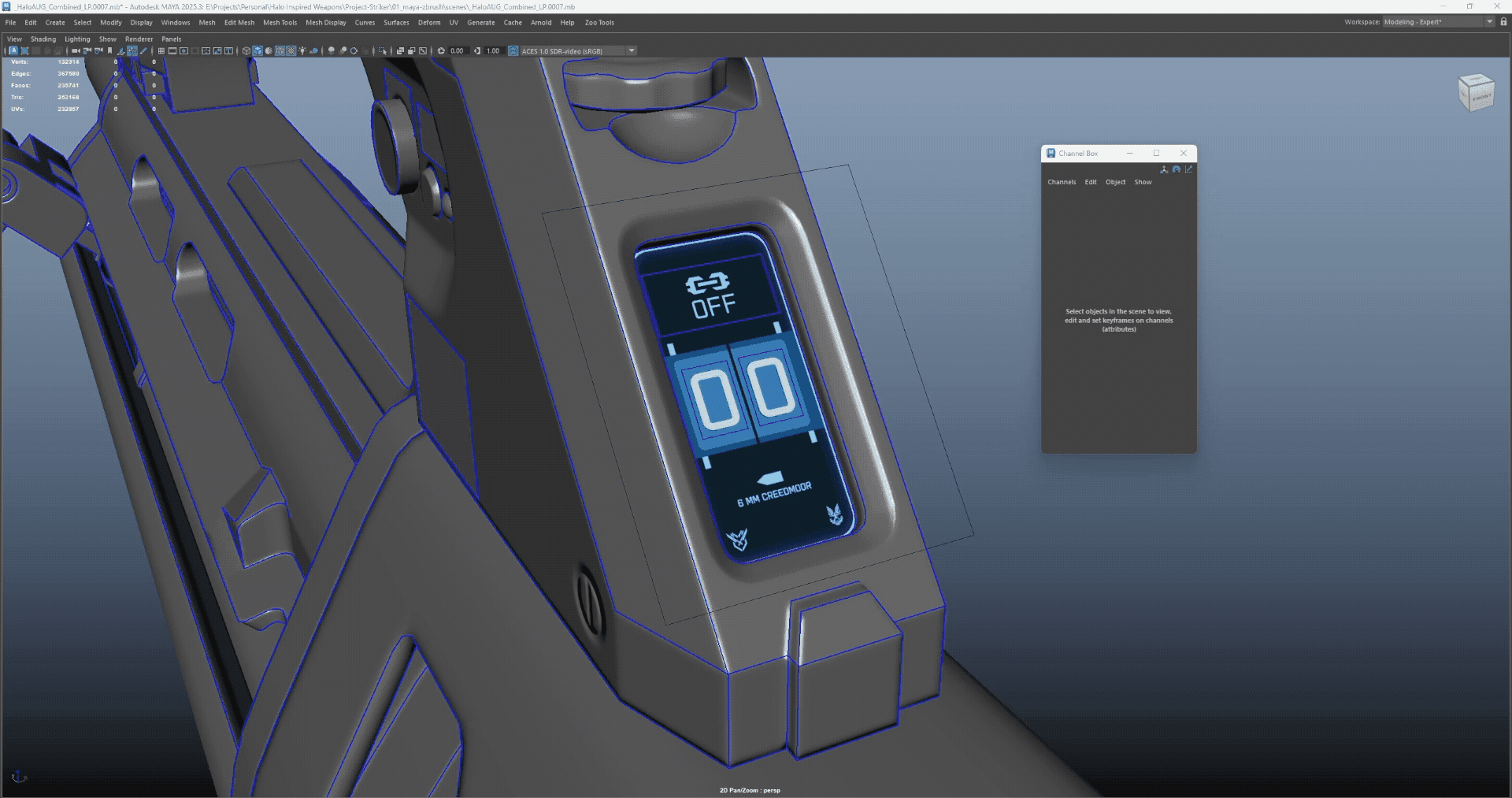The image size is (1512, 798).
Task: Open the Edit Mesh menu
Action: point(239,23)
